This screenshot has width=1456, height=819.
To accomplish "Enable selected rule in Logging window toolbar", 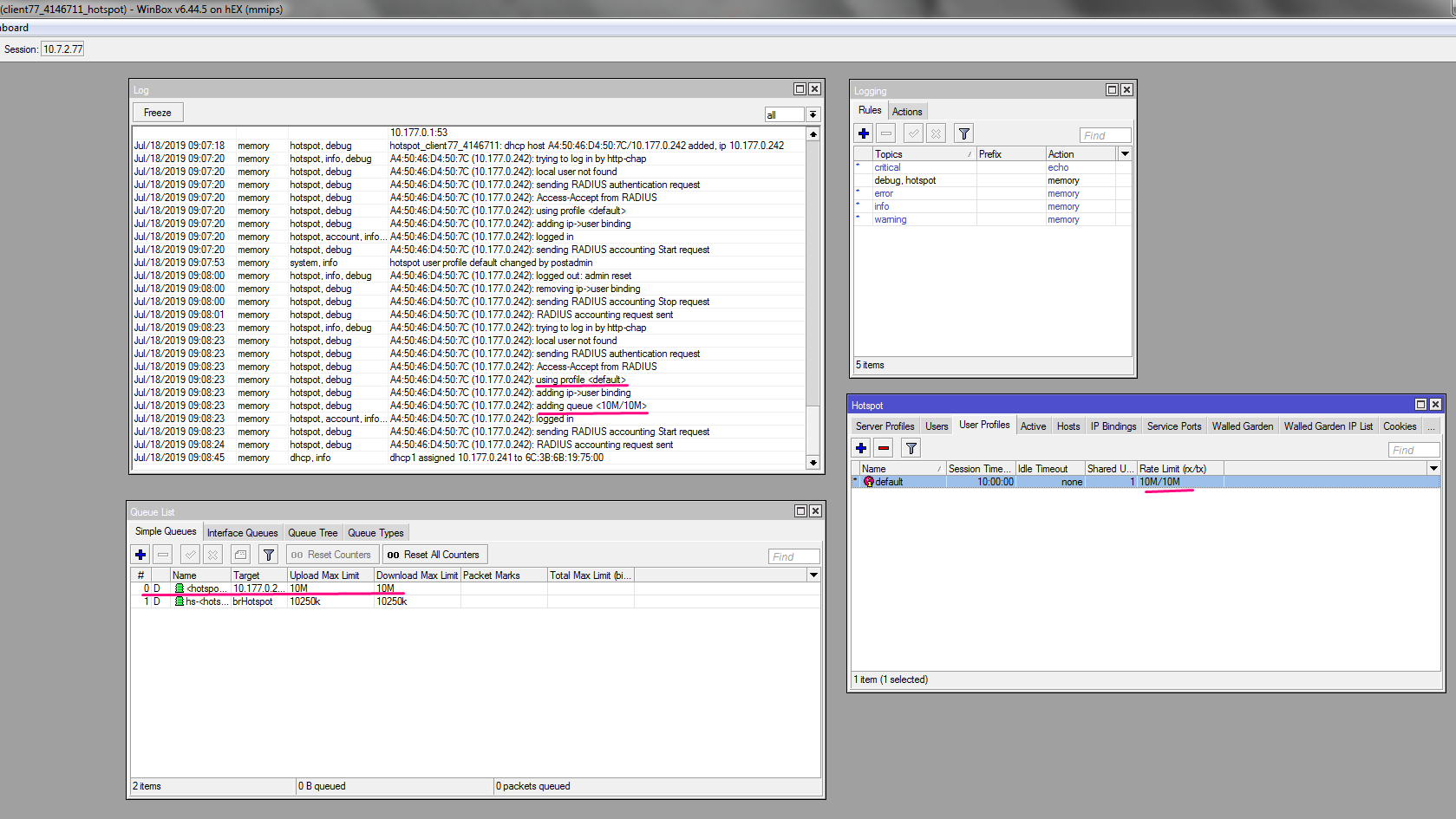I will coord(913,133).
